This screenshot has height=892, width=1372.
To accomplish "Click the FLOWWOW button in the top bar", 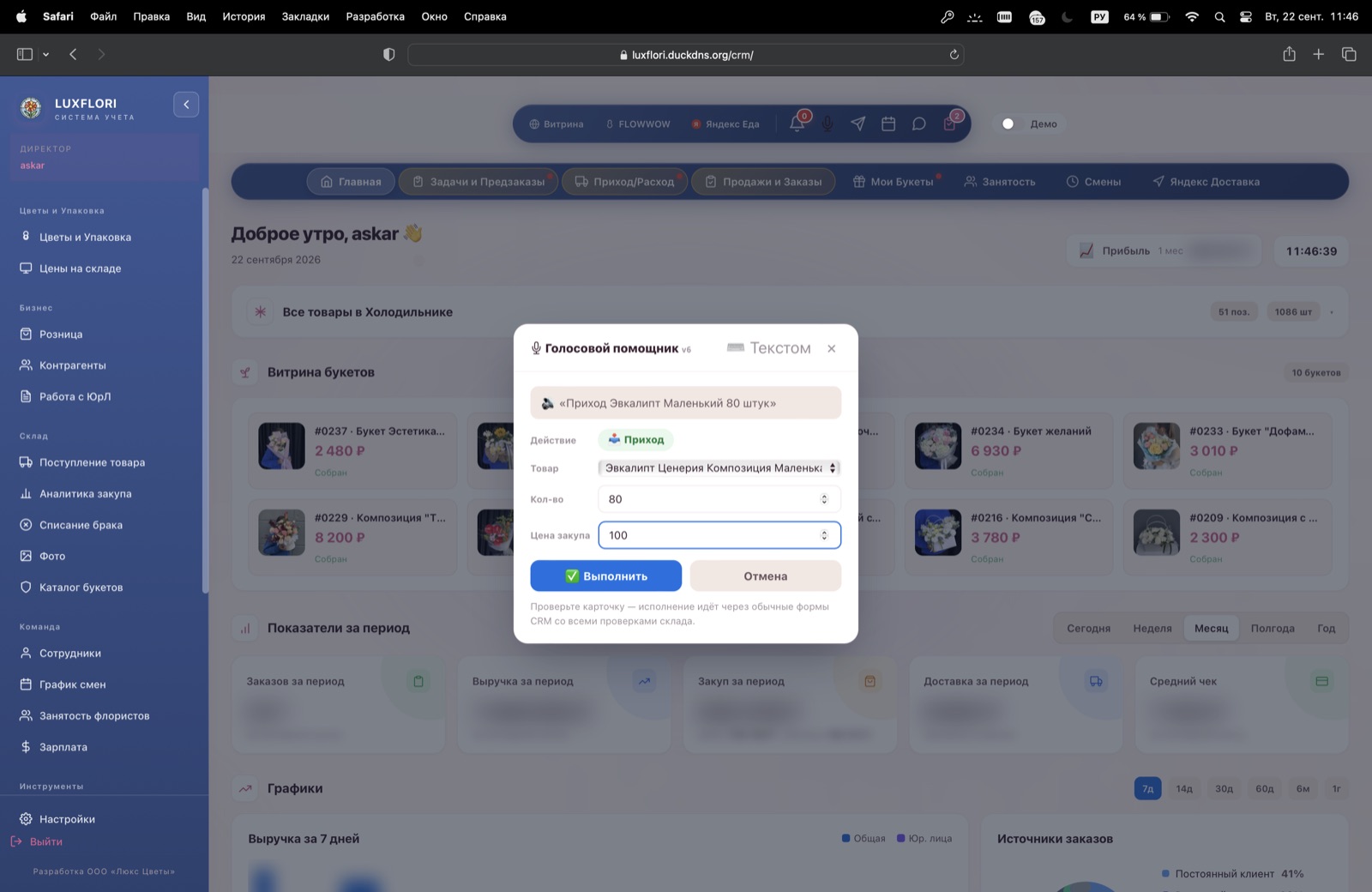I will click(x=638, y=124).
